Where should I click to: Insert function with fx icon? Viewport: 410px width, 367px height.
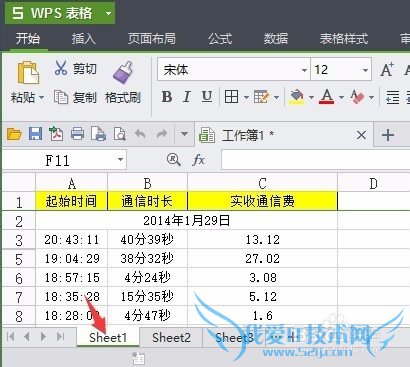(x=199, y=160)
